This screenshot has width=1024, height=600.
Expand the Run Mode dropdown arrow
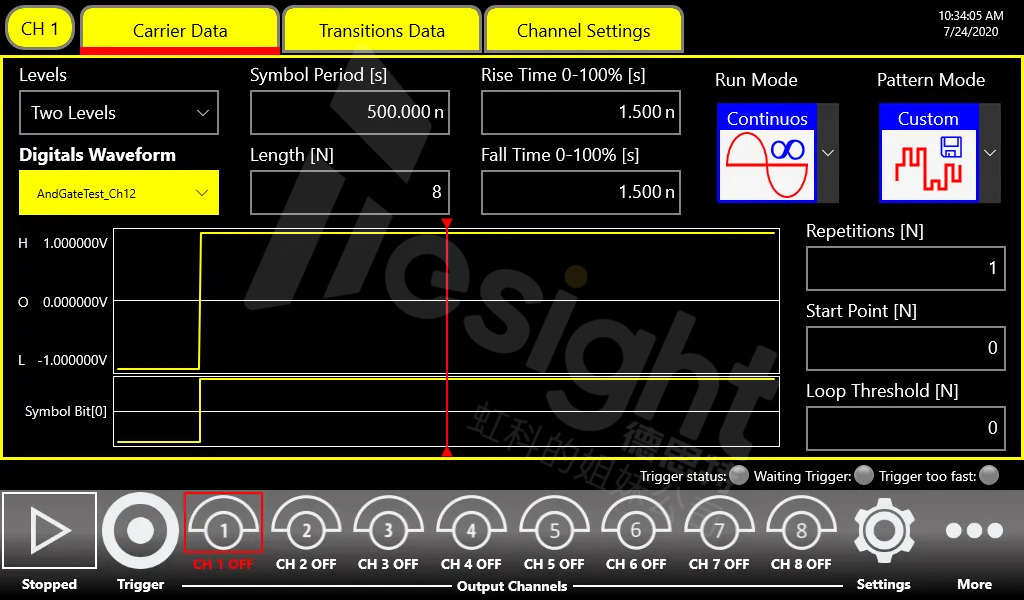(828, 153)
